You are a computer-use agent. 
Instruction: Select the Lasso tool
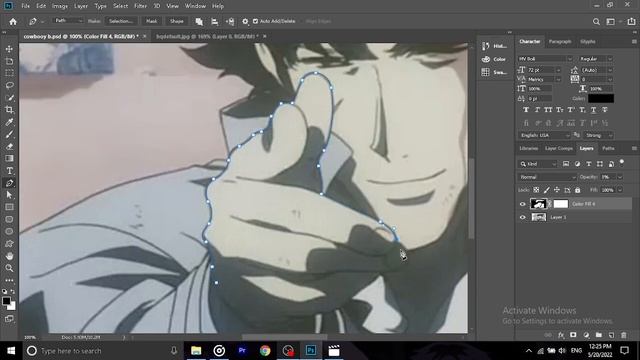(9, 85)
